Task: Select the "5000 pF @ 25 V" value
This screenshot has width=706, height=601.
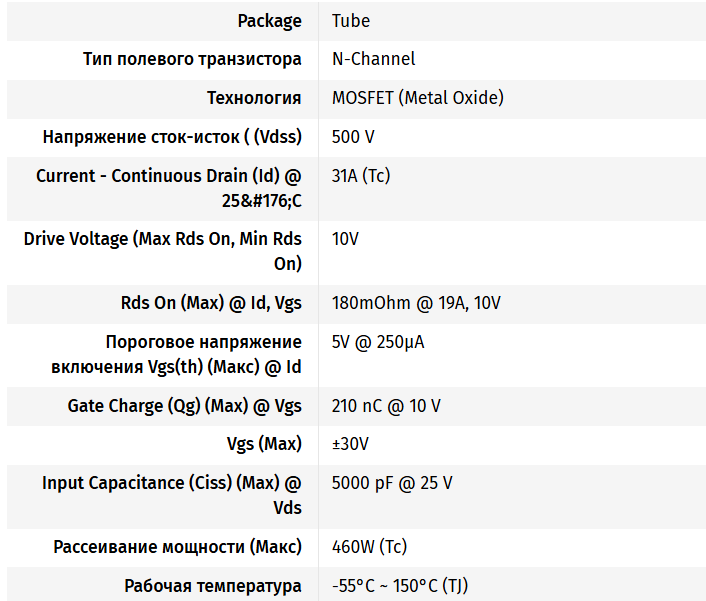Action: pos(392,483)
